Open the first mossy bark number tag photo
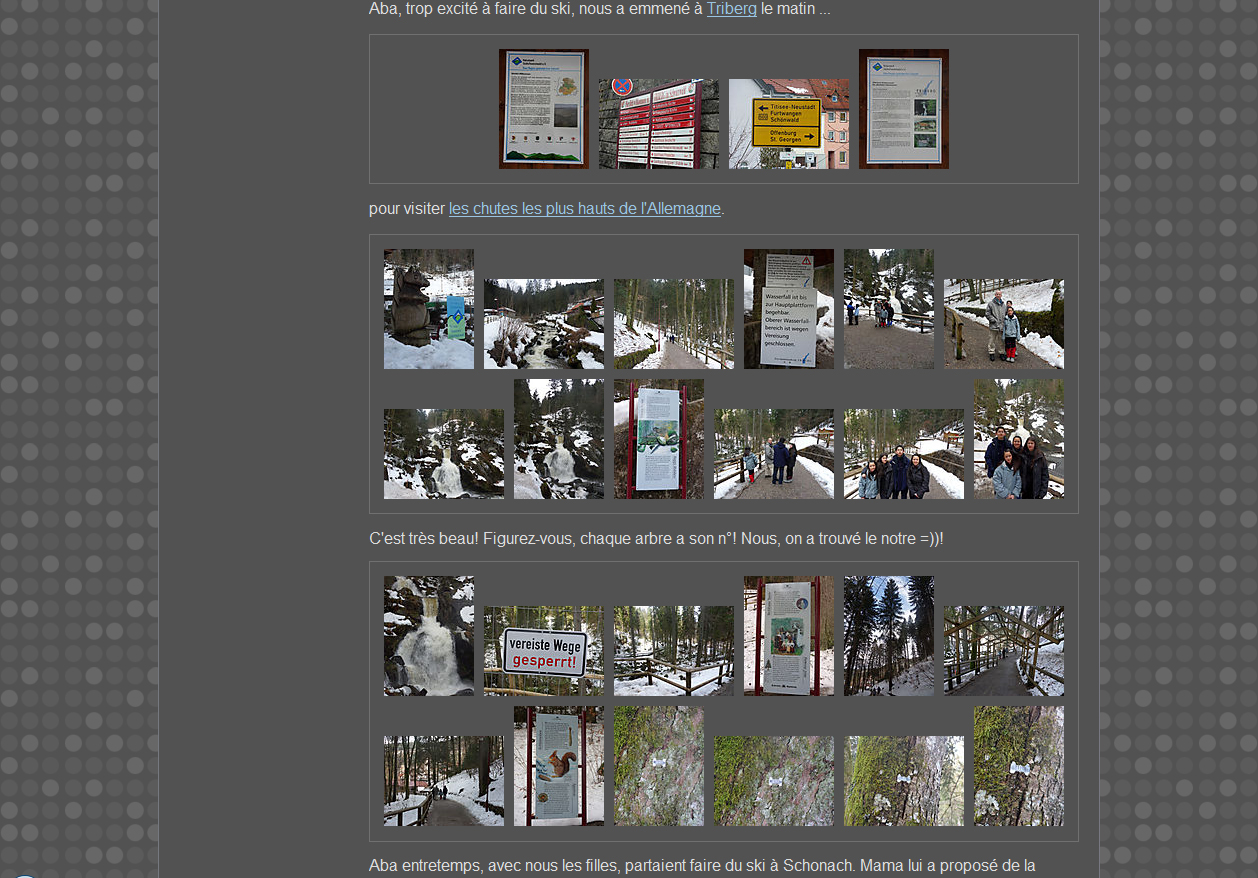This screenshot has height=878, width=1258. pos(658,766)
